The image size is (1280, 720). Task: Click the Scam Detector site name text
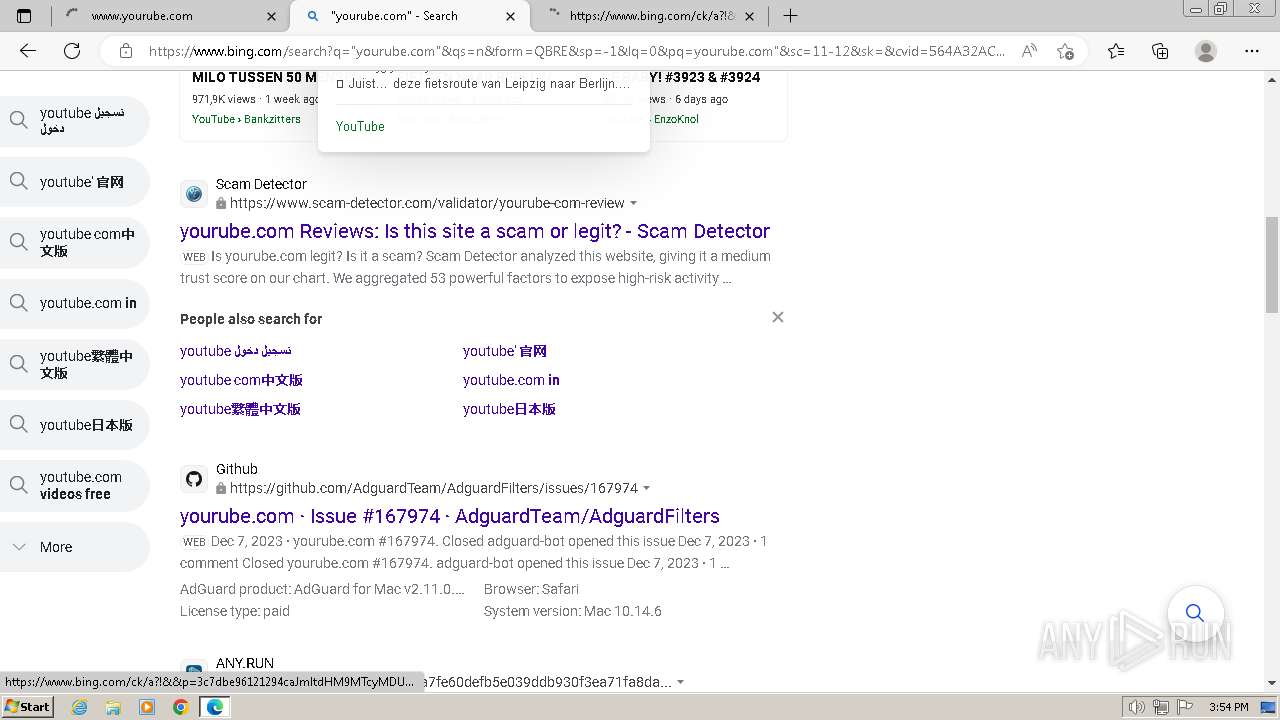[x=261, y=184]
